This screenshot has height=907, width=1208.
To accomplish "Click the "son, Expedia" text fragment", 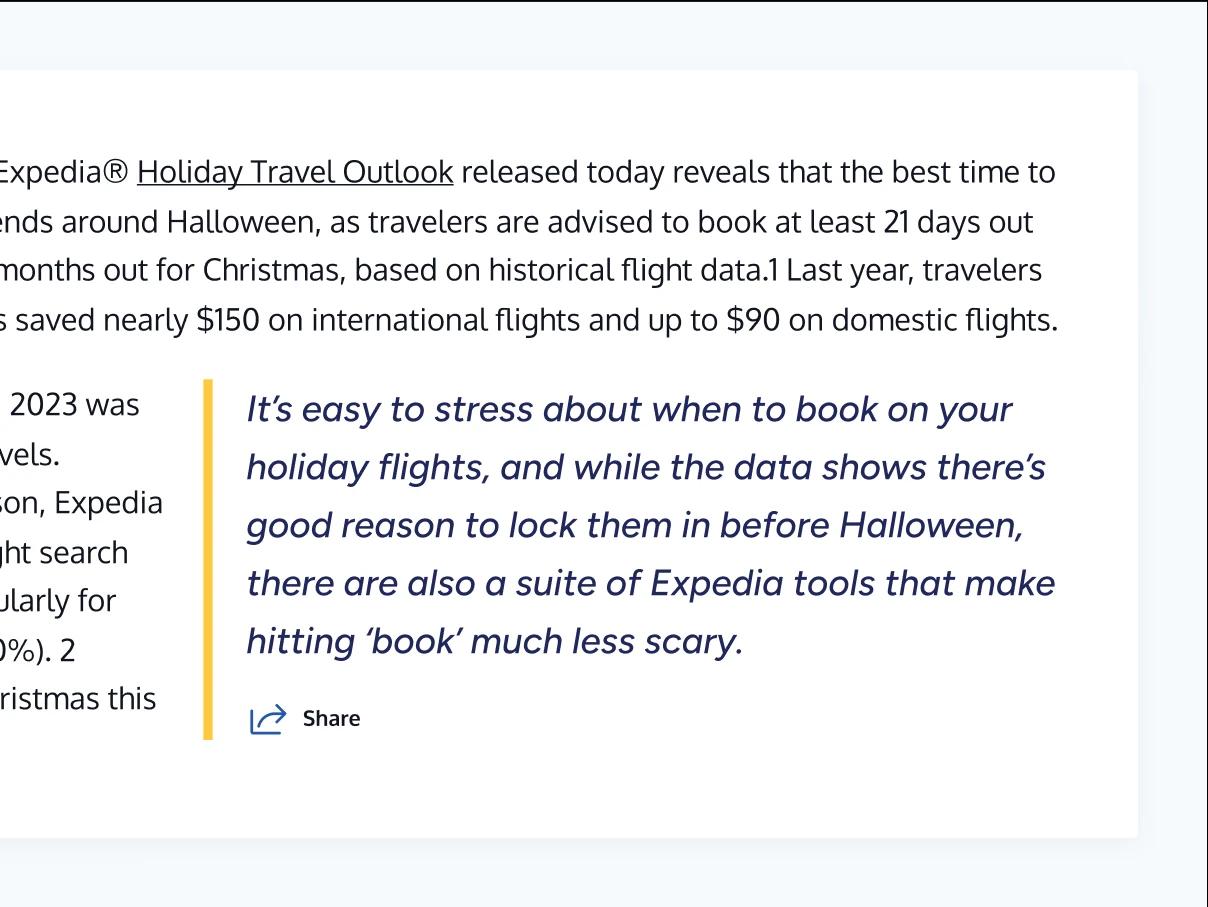I will coord(82,503).
